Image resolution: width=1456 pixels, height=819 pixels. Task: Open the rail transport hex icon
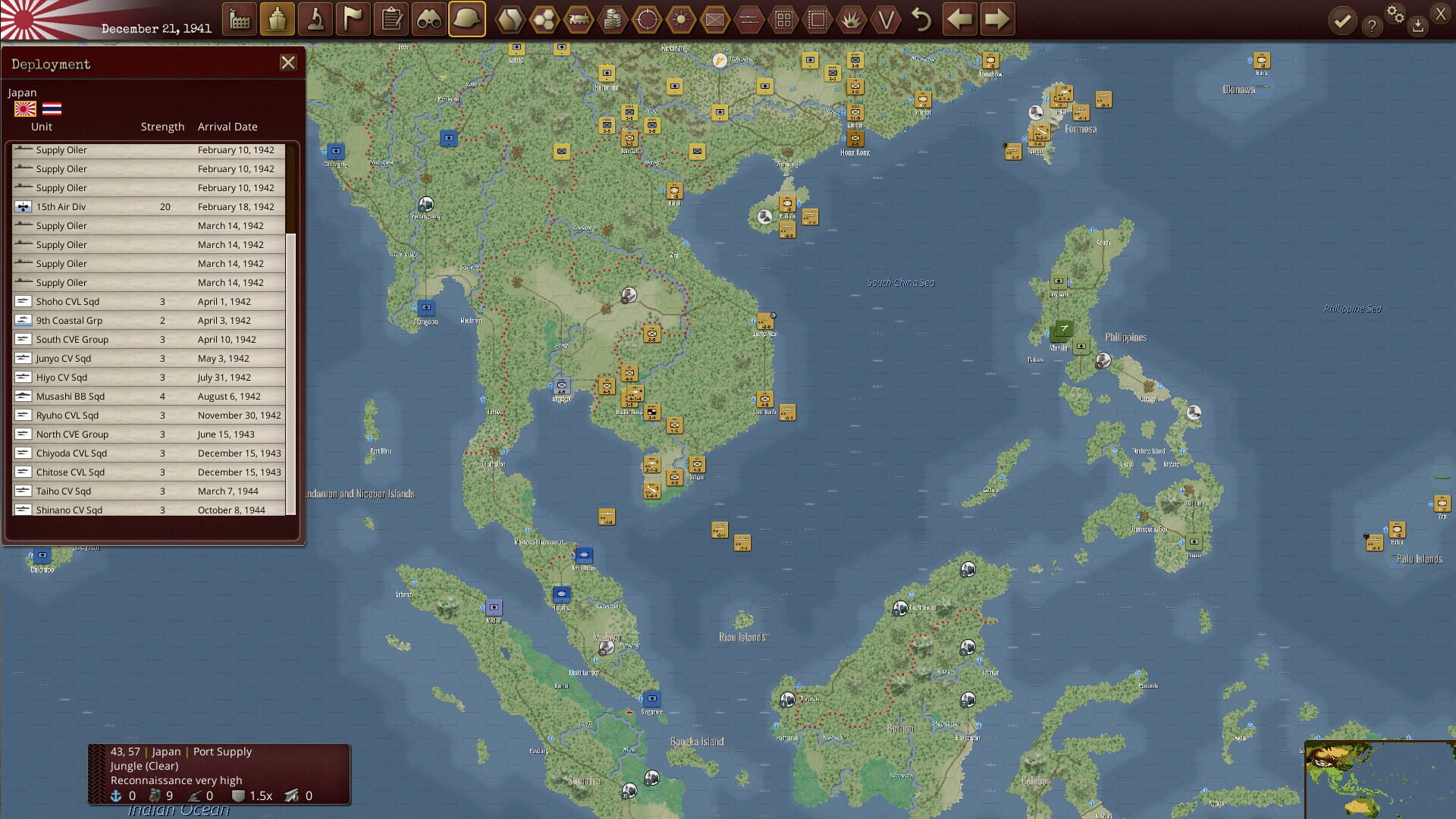tap(579, 20)
